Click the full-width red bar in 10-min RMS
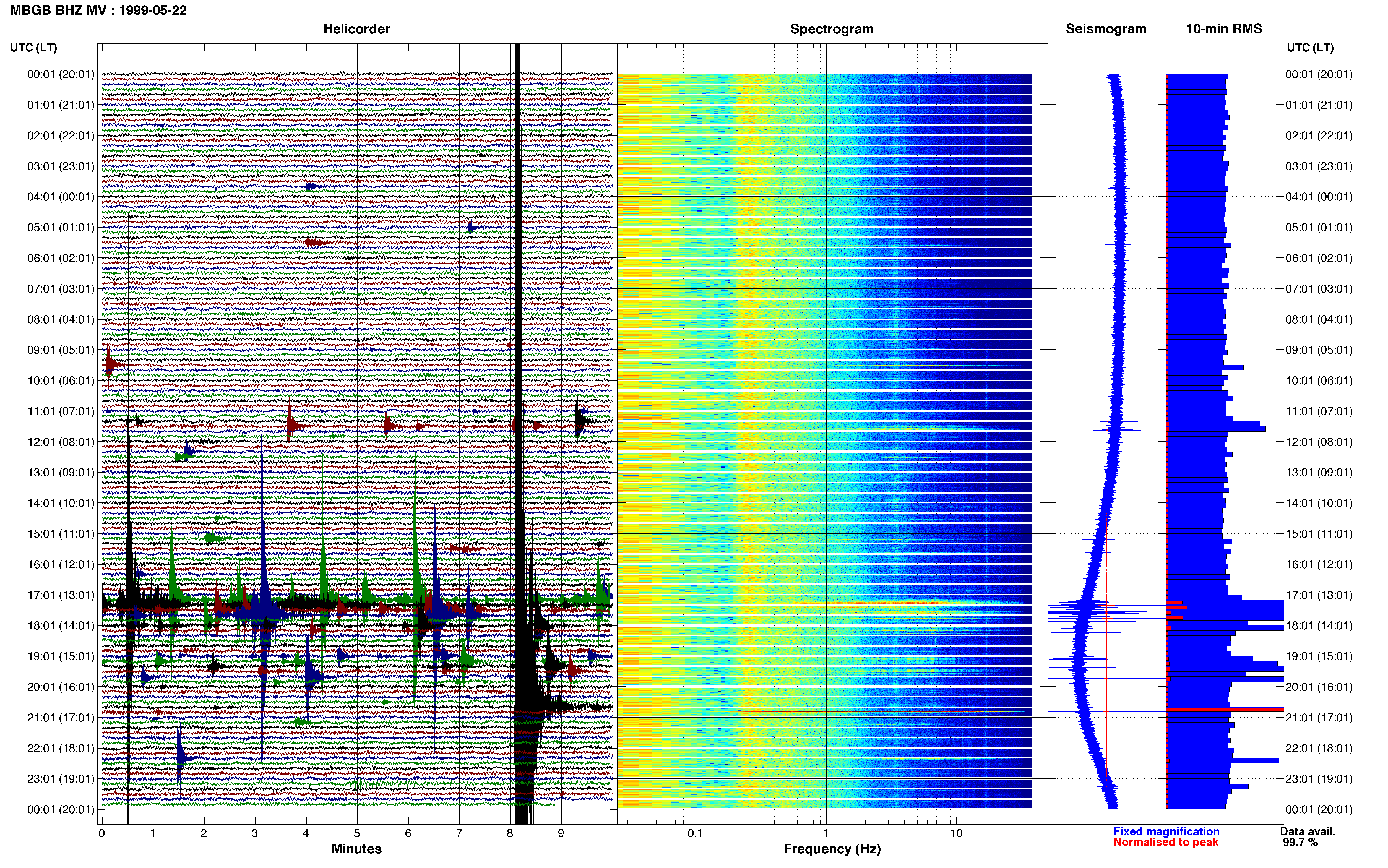The image size is (1388, 868). pos(1225,710)
